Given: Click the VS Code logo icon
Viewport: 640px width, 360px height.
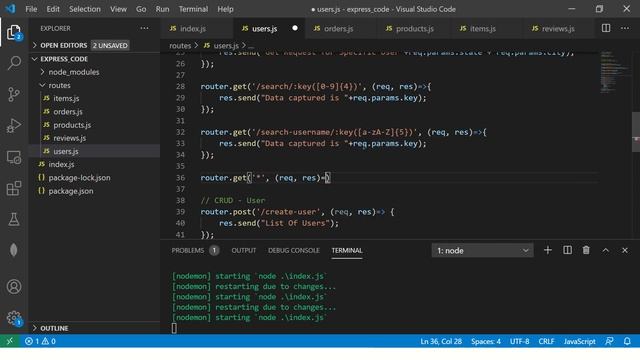Looking at the screenshot, I should (x=10, y=9).
